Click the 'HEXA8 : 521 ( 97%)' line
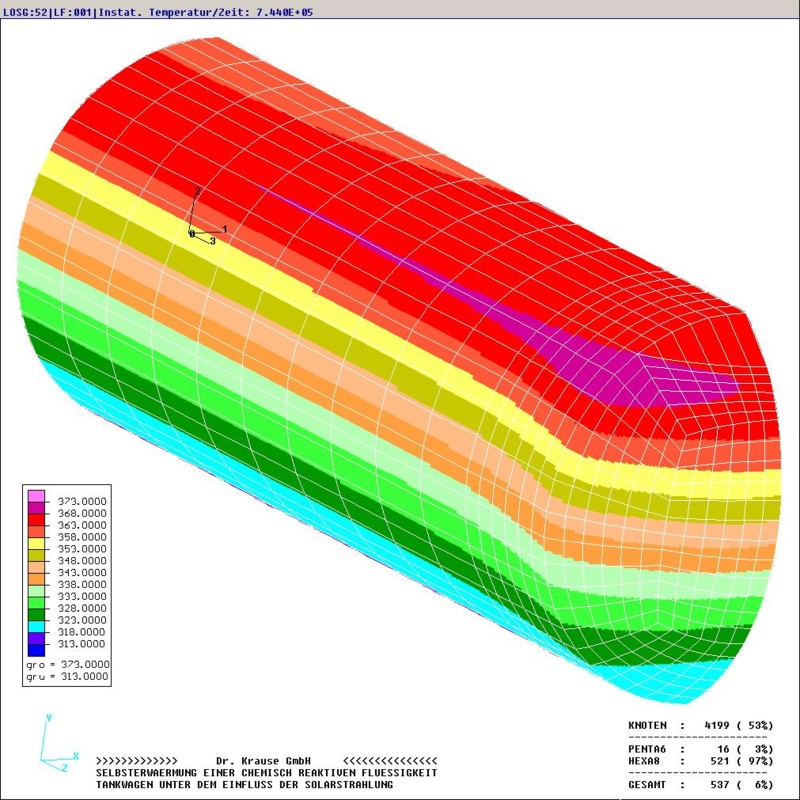800x800 pixels. click(701, 761)
